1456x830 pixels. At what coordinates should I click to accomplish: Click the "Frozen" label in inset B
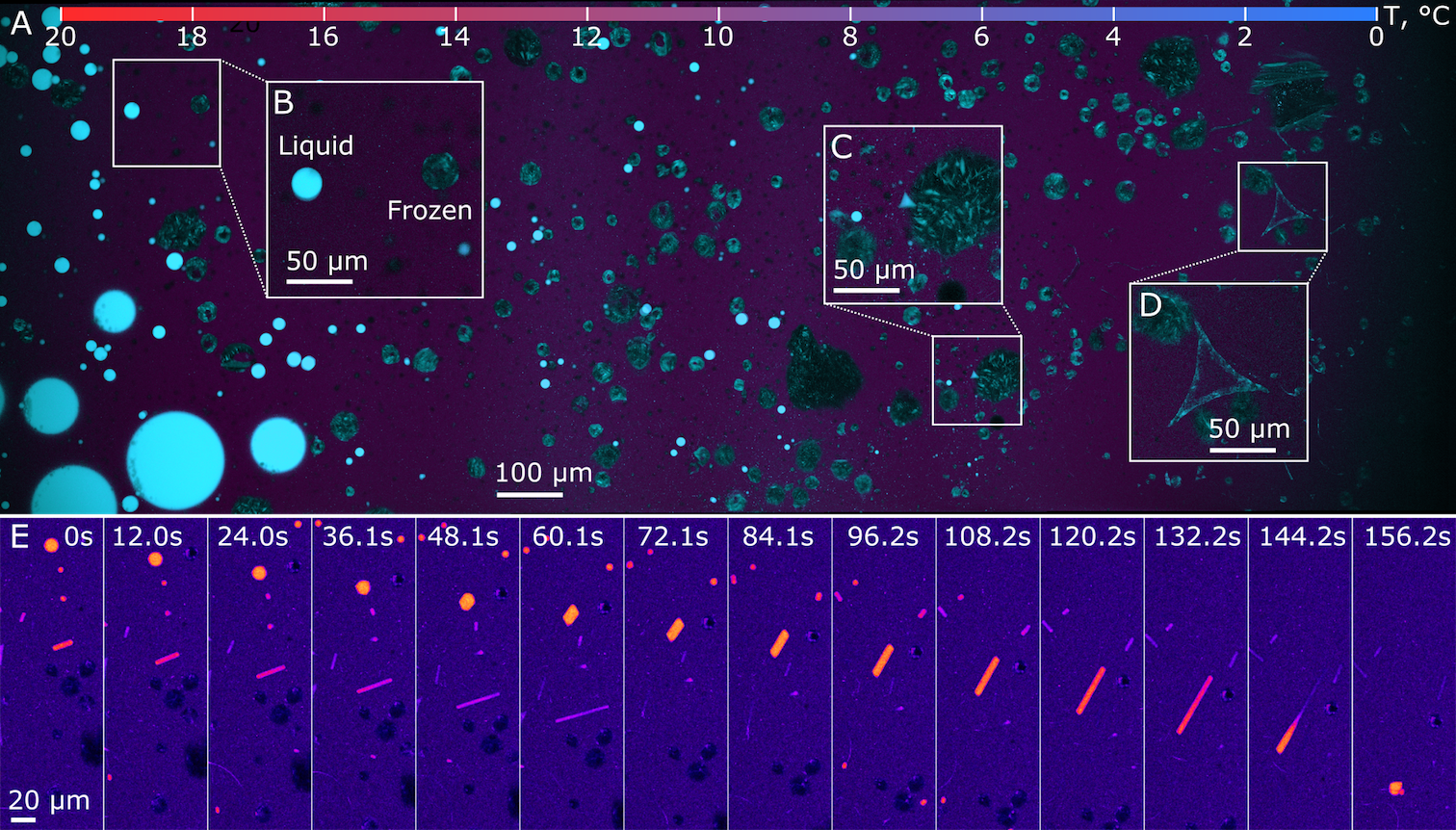pyautogui.click(x=429, y=210)
